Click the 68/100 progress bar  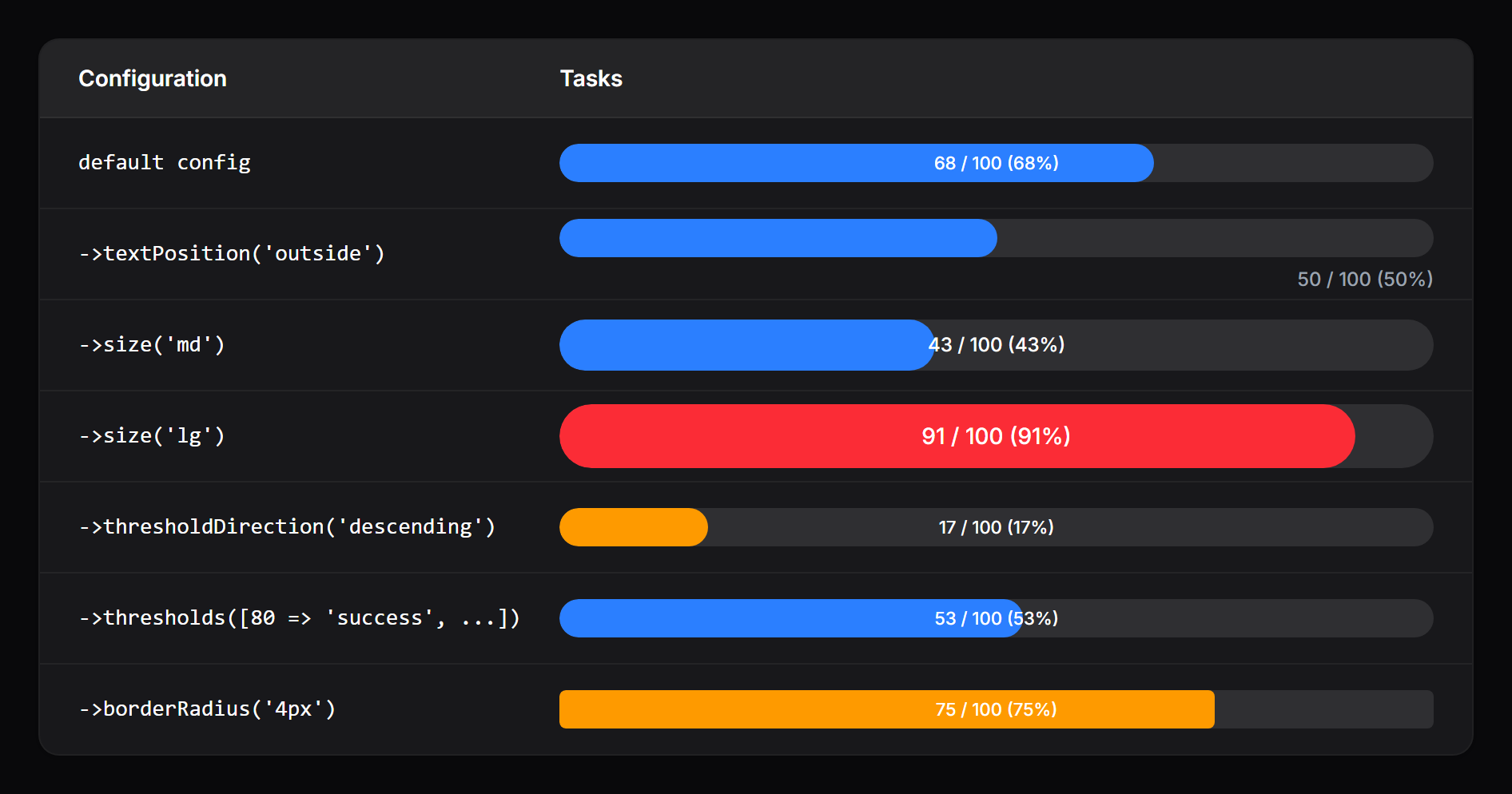855,162
